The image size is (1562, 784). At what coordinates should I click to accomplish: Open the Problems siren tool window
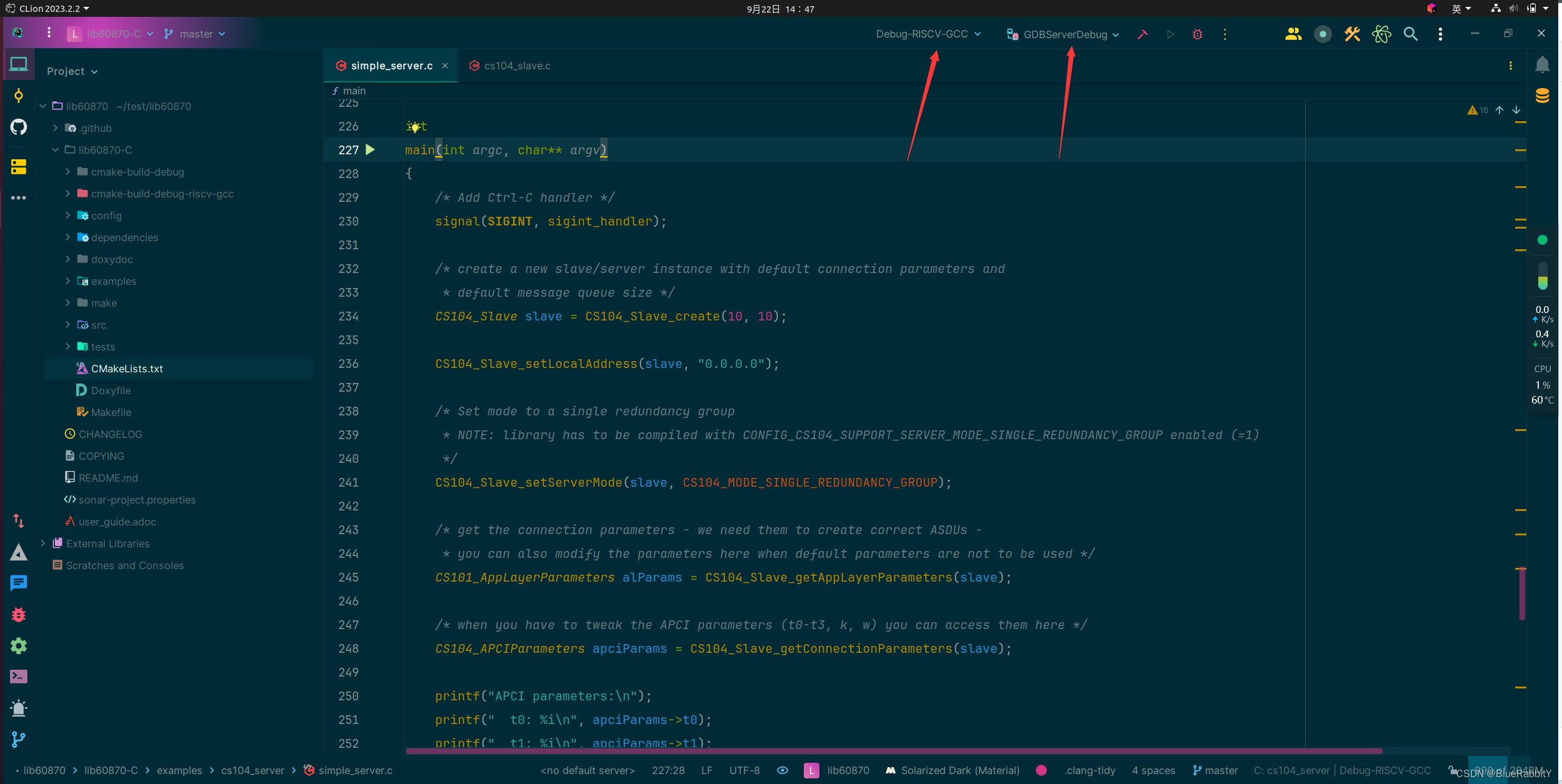(18, 708)
